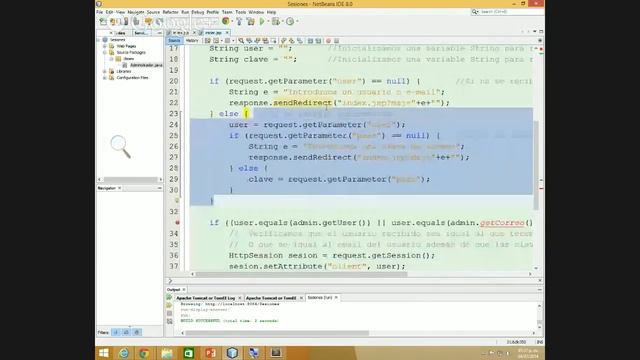
Task: Open the Run Project dropdown arrow
Action: 269,21
